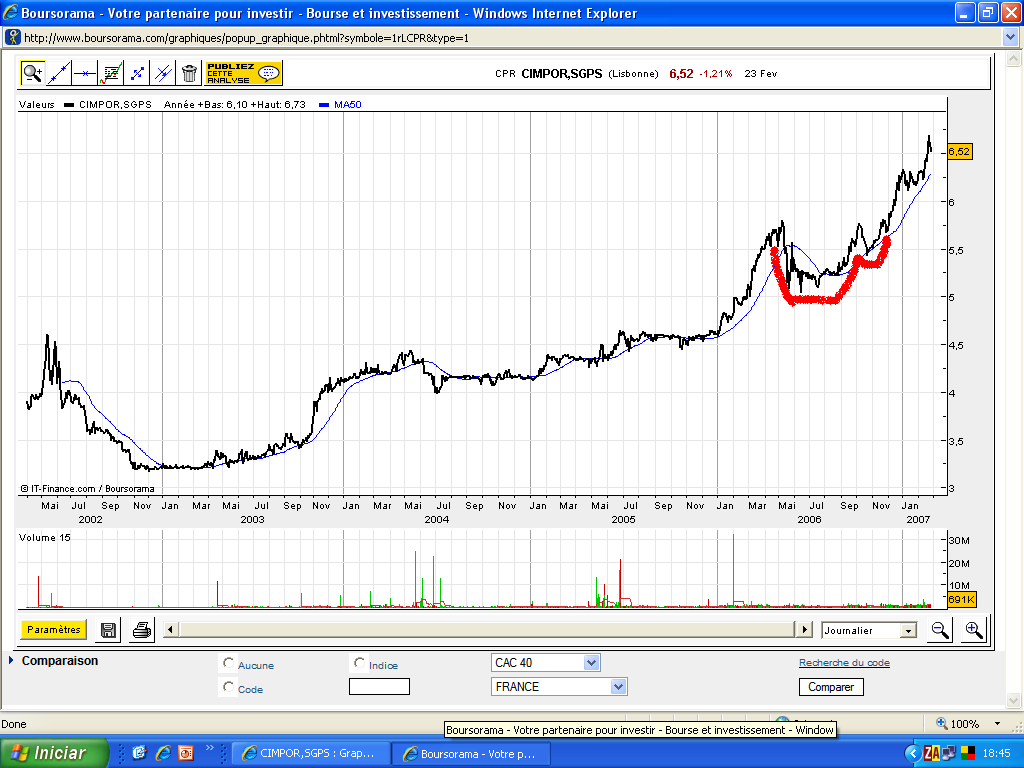Expand the FRANCE country dropdown
The width and height of the screenshot is (1024, 768).
pyautogui.click(x=559, y=687)
